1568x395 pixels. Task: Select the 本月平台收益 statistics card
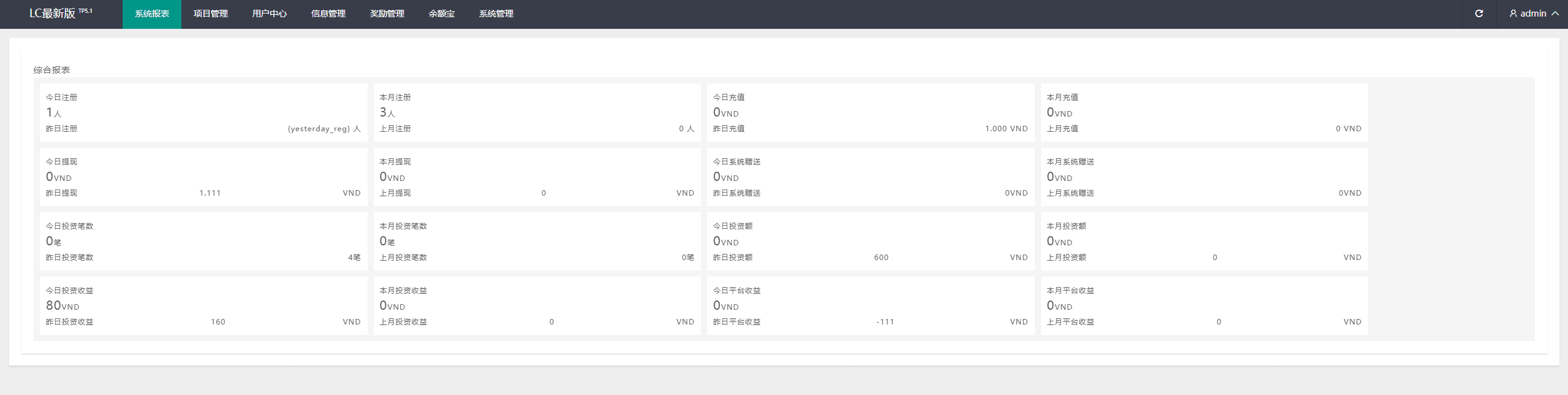[x=1204, y=306]
